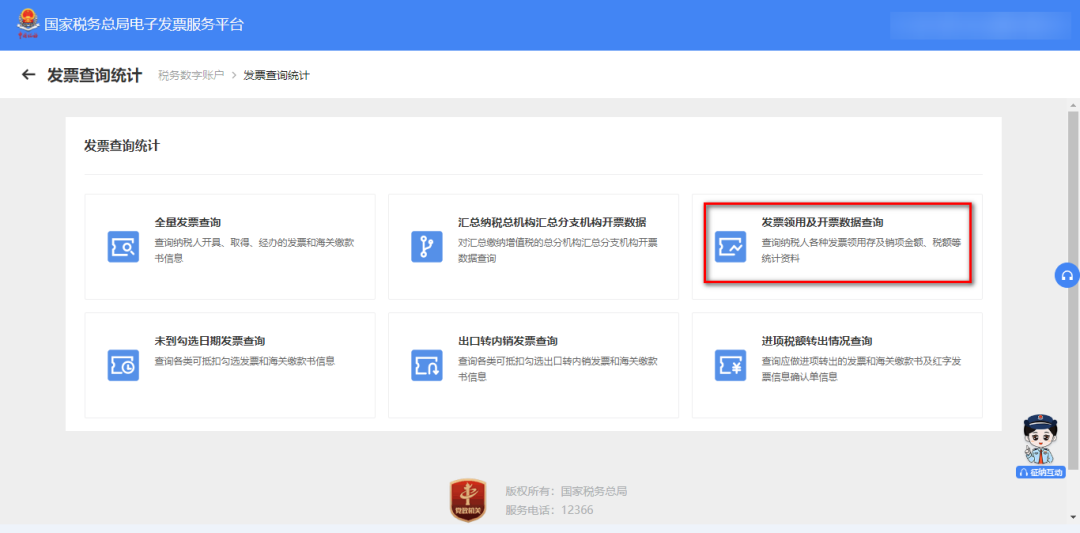Click the 发票领用及开票数据查询 chart icon

731,247
